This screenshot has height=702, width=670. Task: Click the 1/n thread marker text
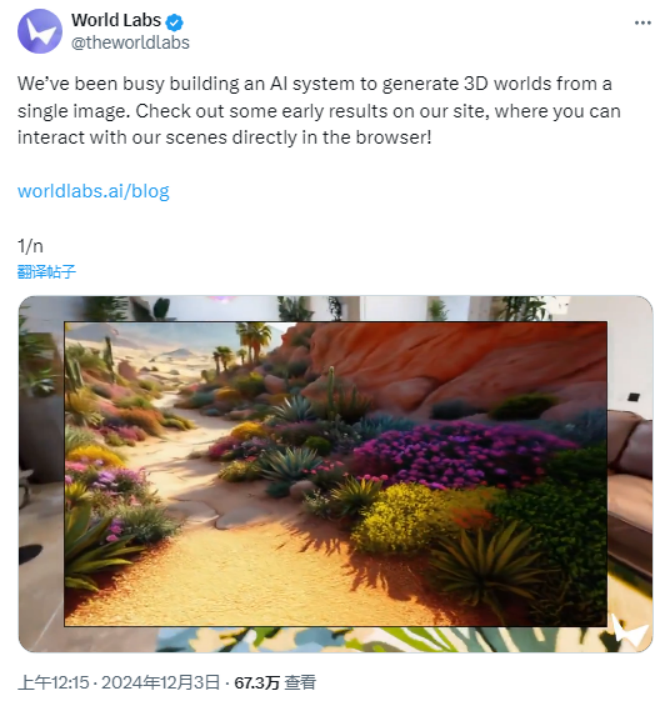(x=30, y=246)
